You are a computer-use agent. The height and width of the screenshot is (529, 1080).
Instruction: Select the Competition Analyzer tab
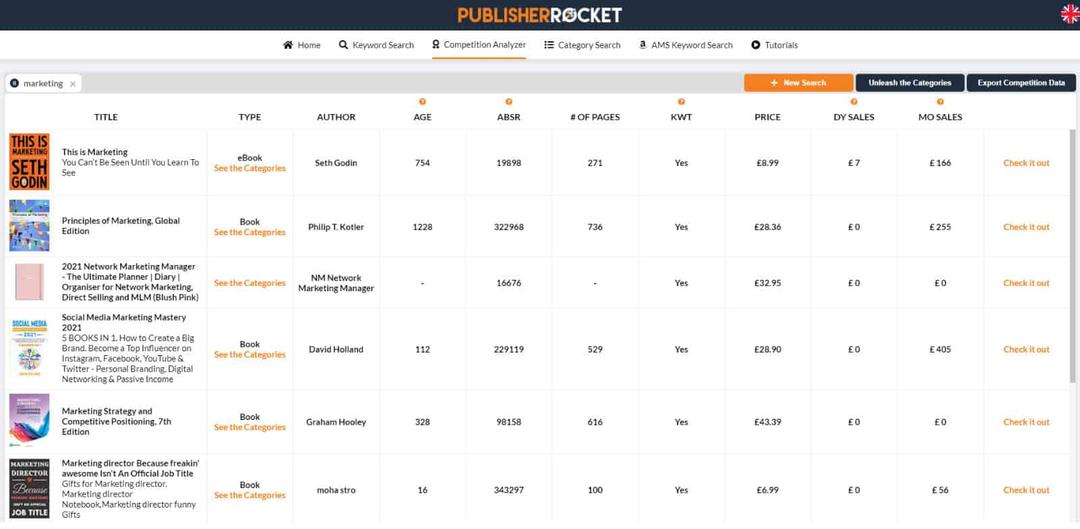pos(479,45)
